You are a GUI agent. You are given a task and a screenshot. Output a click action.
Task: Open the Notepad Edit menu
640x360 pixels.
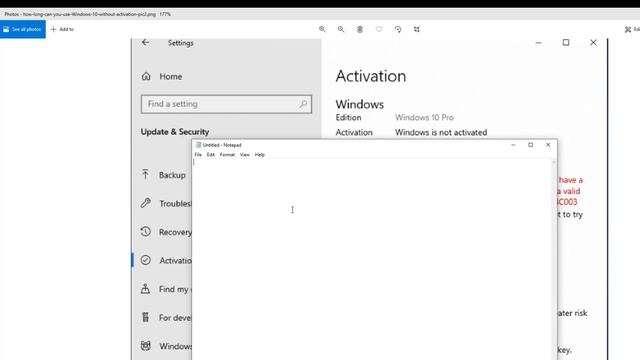211,155
